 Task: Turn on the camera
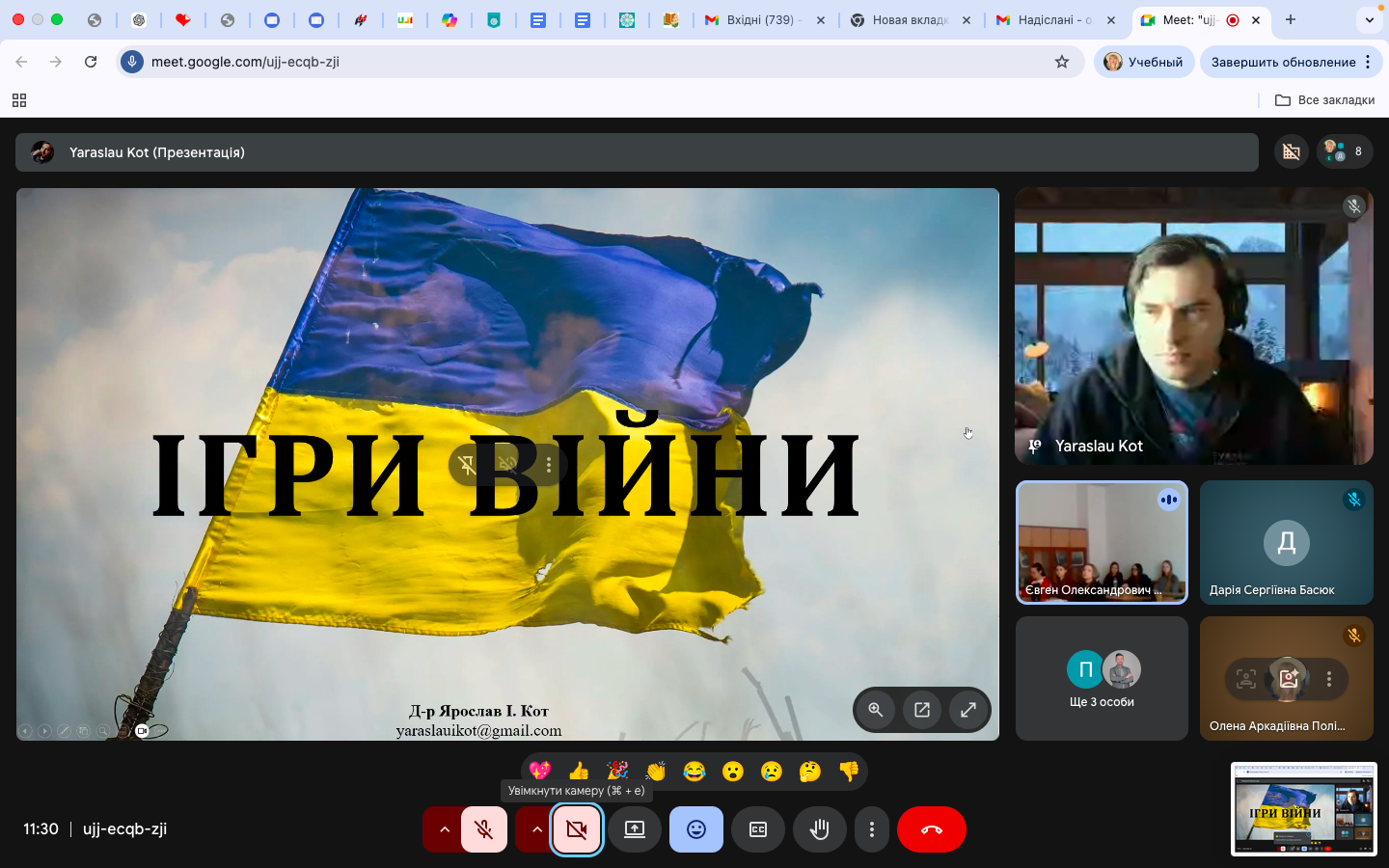coord(577,829)
